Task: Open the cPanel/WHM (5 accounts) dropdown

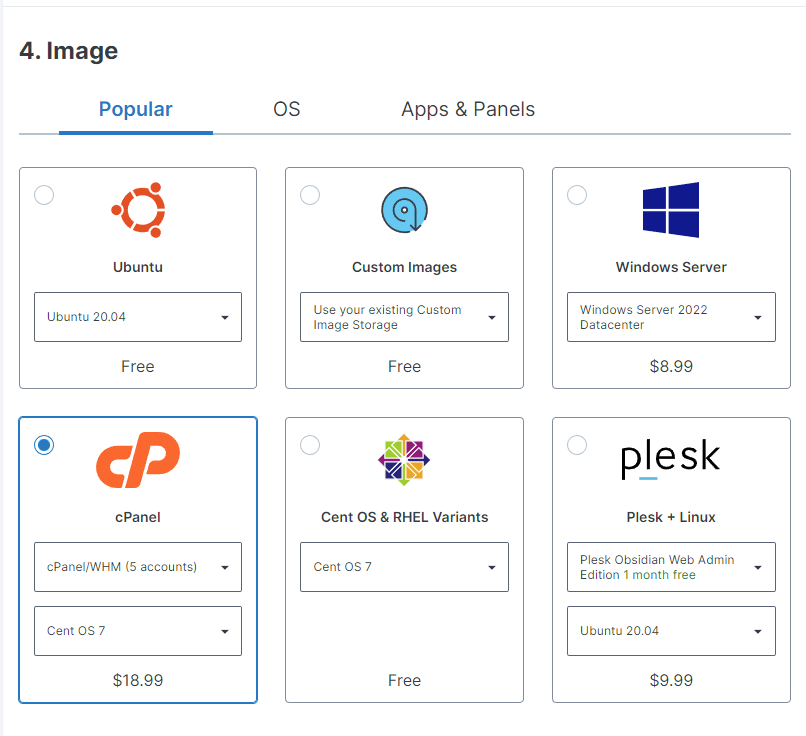Action: click(138, 567)
